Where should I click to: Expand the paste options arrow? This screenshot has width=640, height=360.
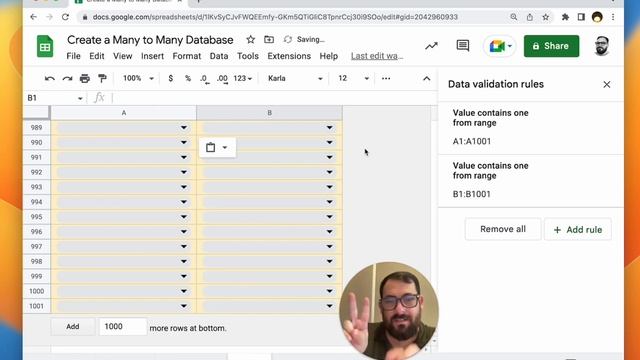tap(225, 147)
